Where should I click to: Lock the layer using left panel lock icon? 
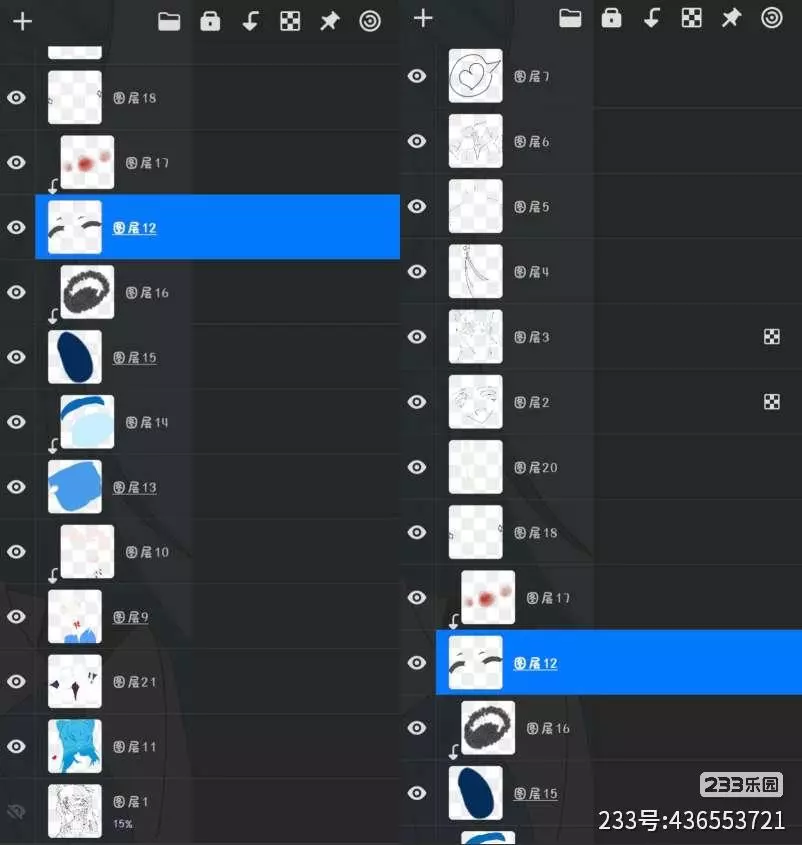pos(210,22)
